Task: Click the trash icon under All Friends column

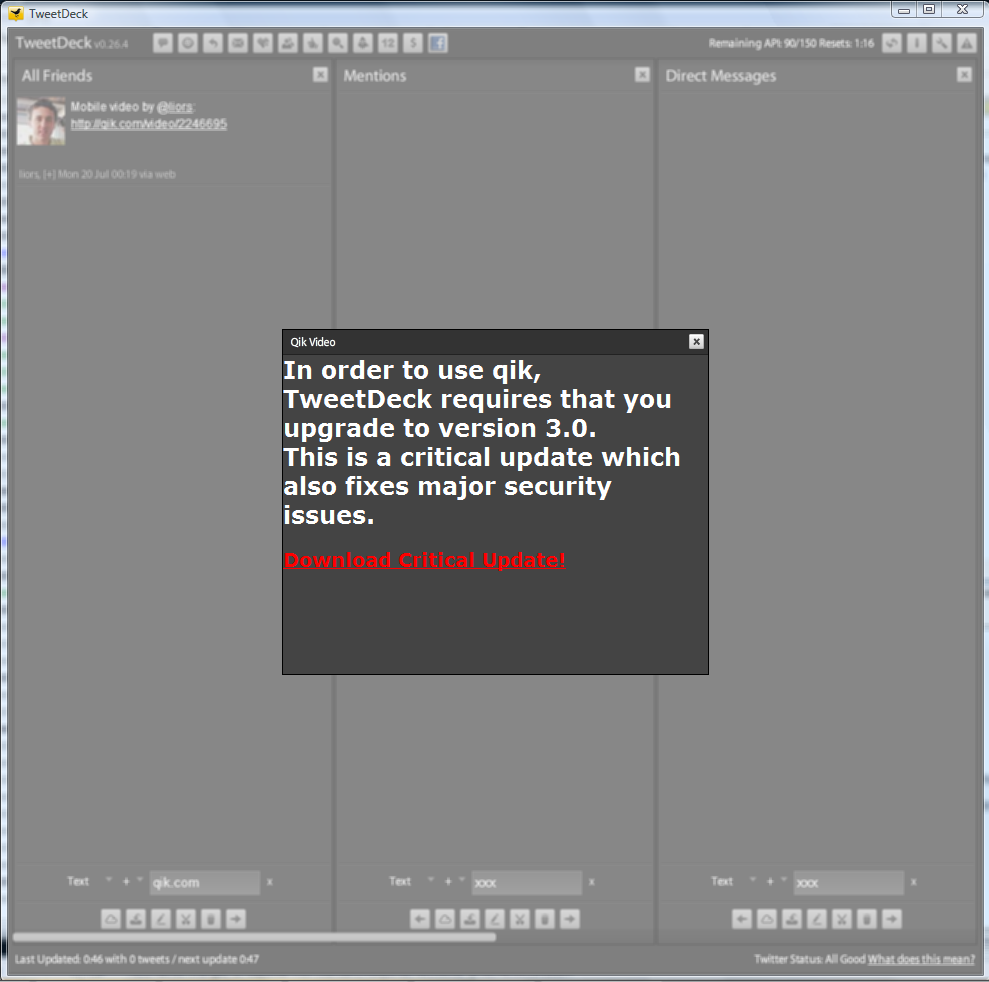Action: pyautogui.click(x=211, y=919)
